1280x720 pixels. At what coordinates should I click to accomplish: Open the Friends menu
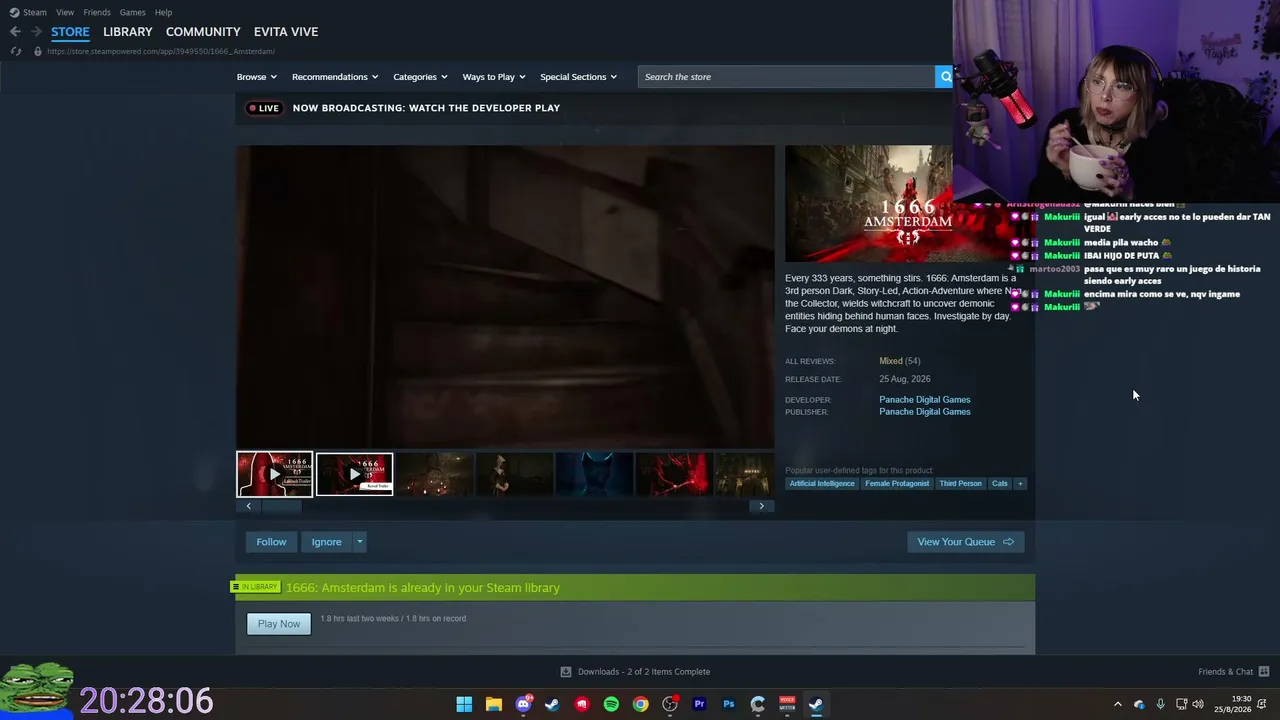click(x=97, y=12)
